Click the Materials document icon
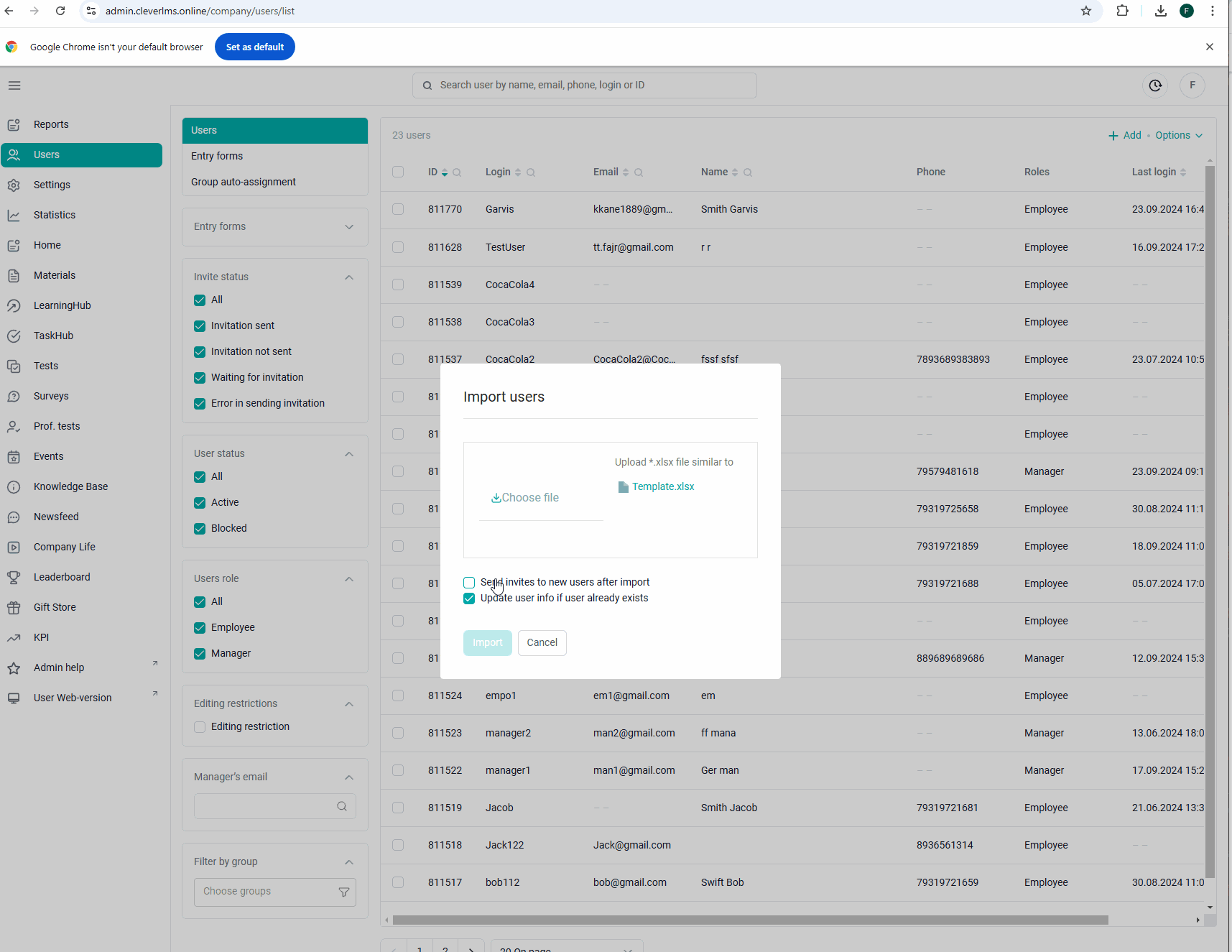 point(14,275)
